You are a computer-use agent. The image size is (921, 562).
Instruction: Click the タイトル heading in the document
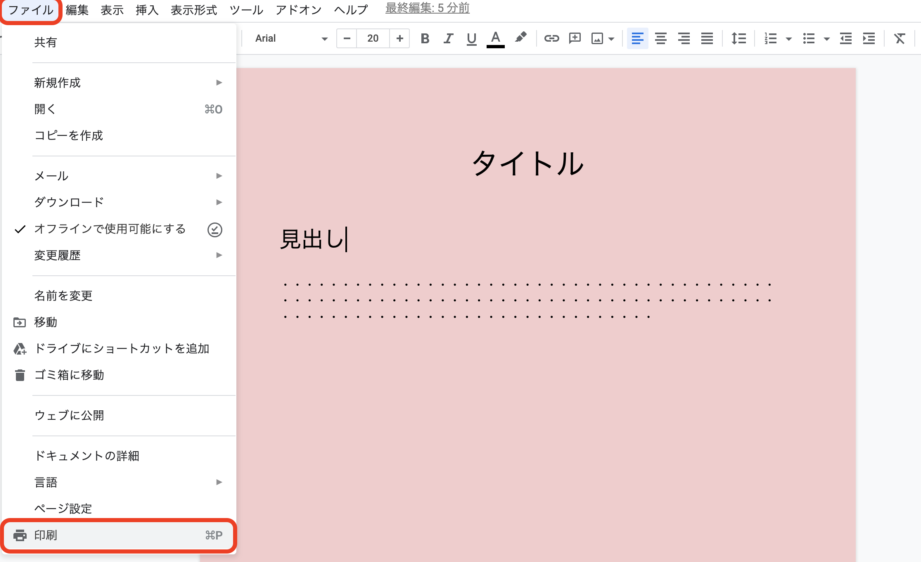(527, 163)
